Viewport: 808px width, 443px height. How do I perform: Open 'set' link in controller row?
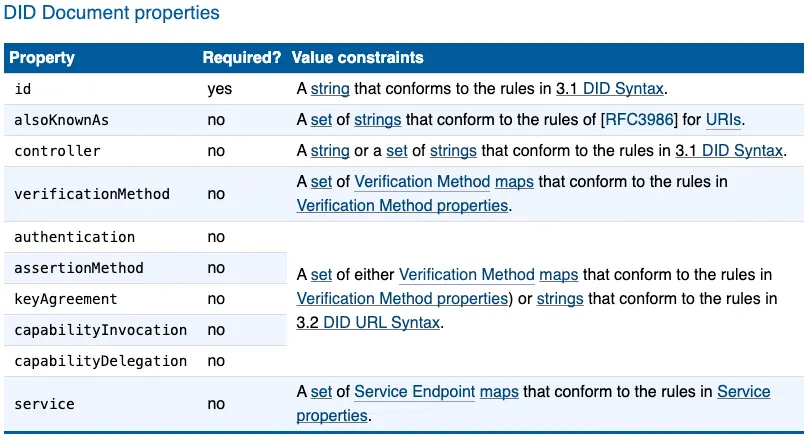pos(397,150)
